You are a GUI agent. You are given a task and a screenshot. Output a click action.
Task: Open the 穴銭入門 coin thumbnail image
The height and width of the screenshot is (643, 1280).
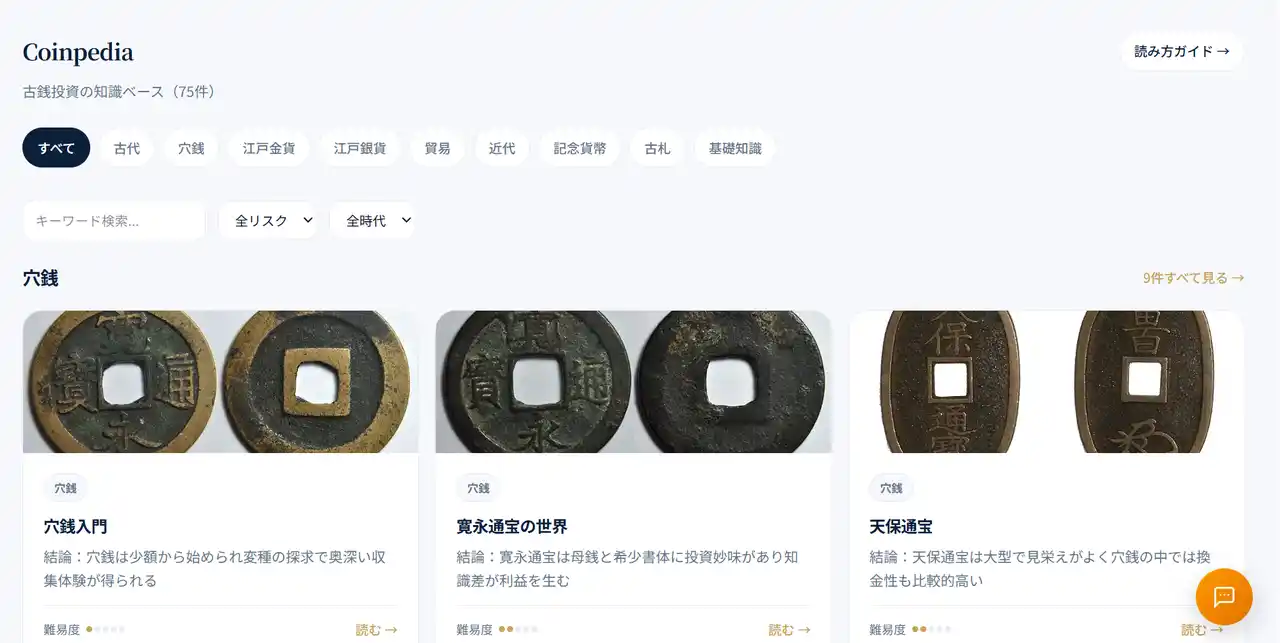[220, 382]
